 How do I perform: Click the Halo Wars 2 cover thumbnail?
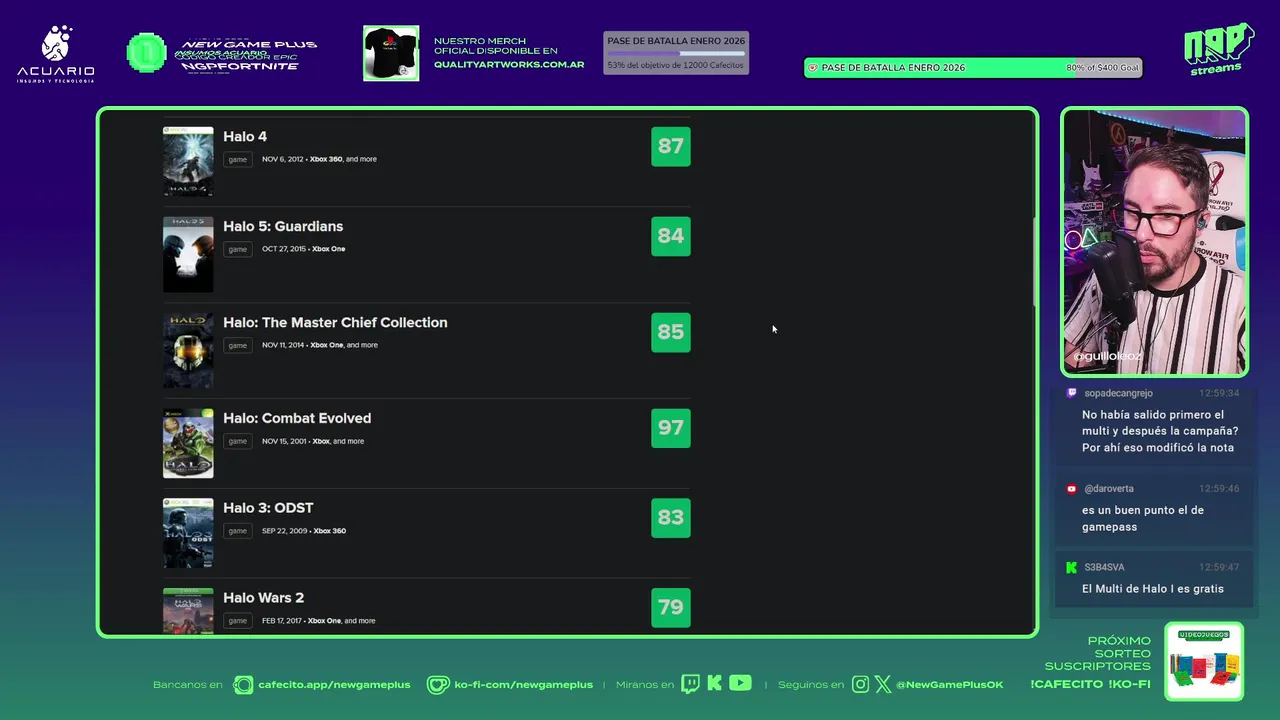pos(188,611)
